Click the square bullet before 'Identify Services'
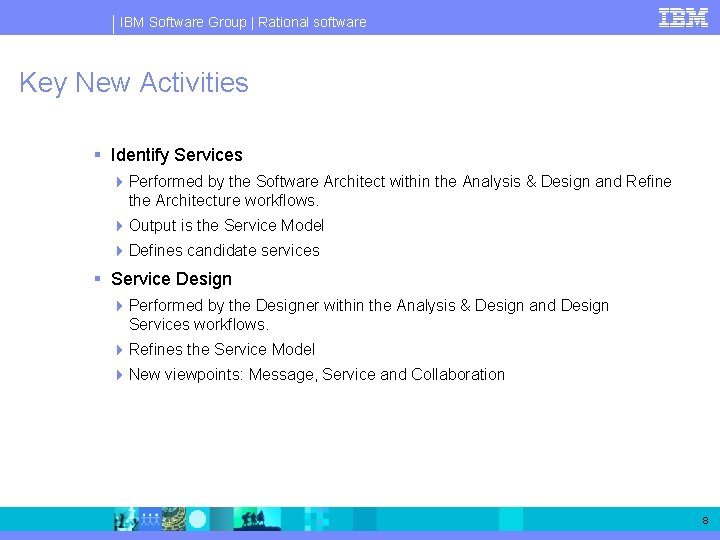Screen dimensions: 720x540 point(97,155)
